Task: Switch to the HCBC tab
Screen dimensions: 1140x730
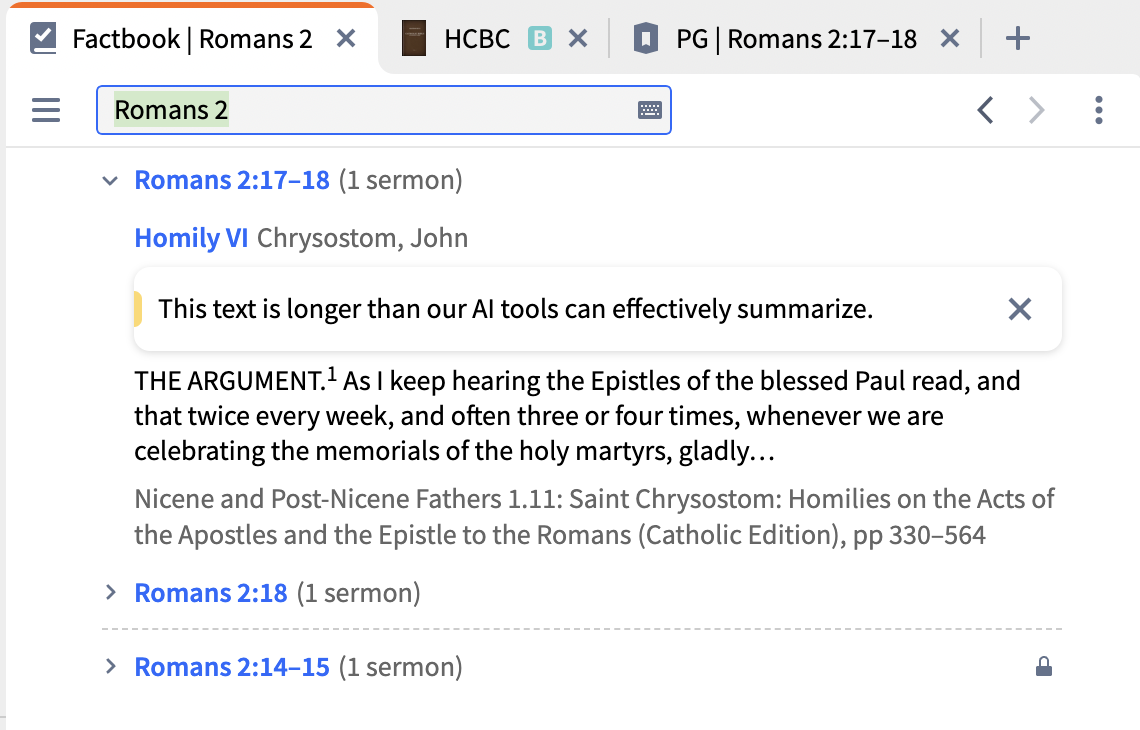Action: pyautogui.click(x=477, y=39)
